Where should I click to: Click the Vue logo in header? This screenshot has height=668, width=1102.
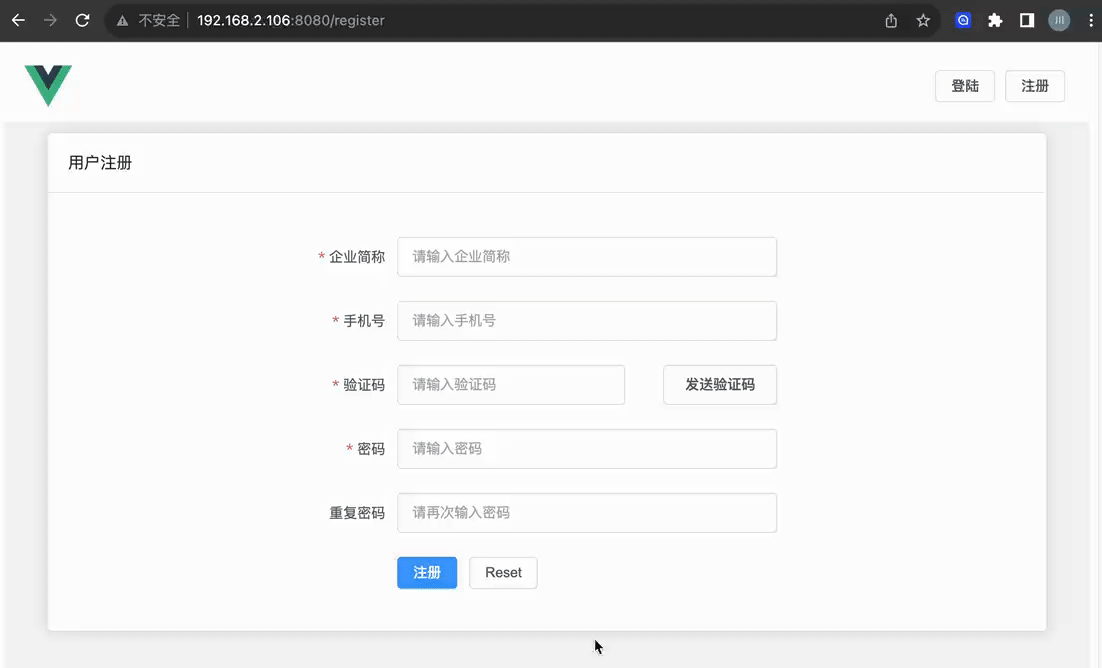tap(48, 85)
